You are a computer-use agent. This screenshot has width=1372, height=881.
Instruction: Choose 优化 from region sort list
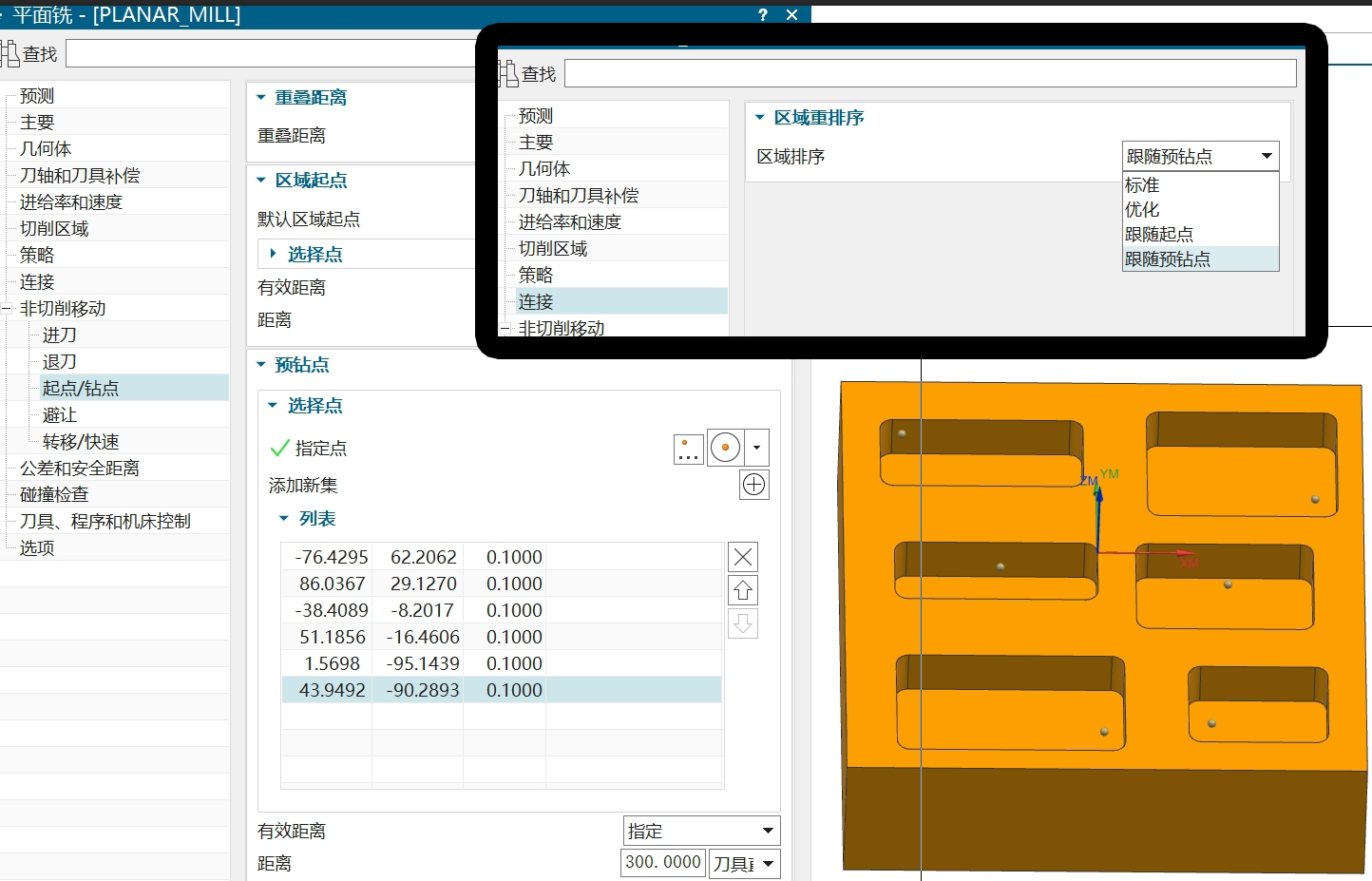pyautogui.click(x=1201, y=209)
